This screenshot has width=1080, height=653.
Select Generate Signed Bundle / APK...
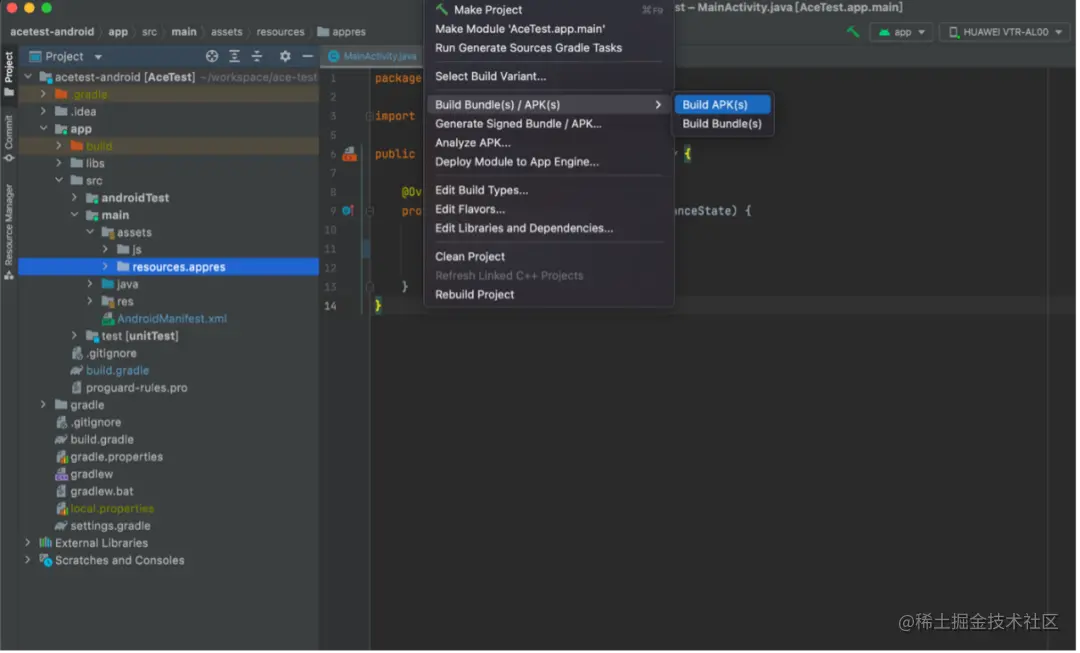(x=550, y=124)
